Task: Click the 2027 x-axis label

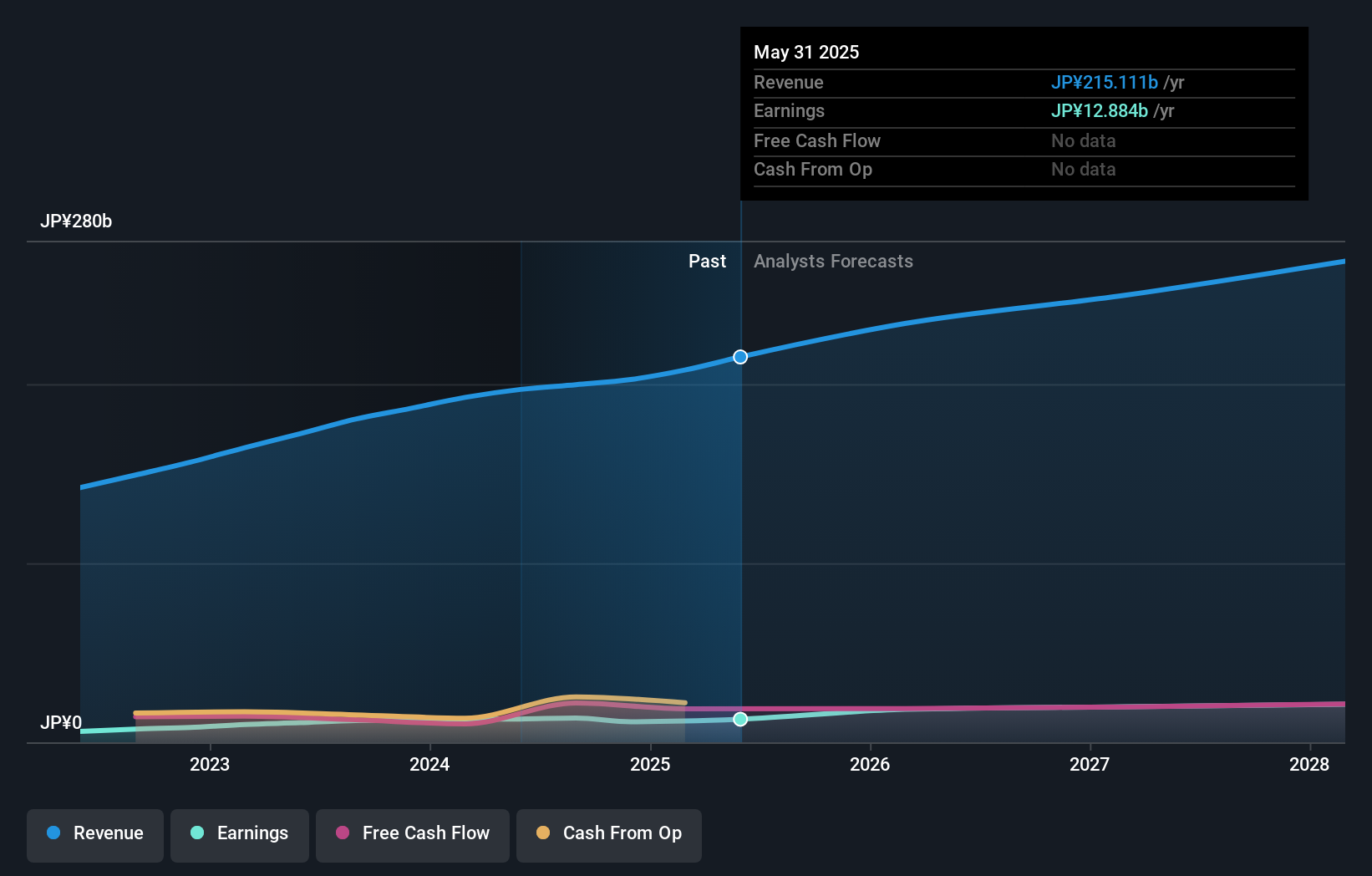Action: (x=1090, y=764)
